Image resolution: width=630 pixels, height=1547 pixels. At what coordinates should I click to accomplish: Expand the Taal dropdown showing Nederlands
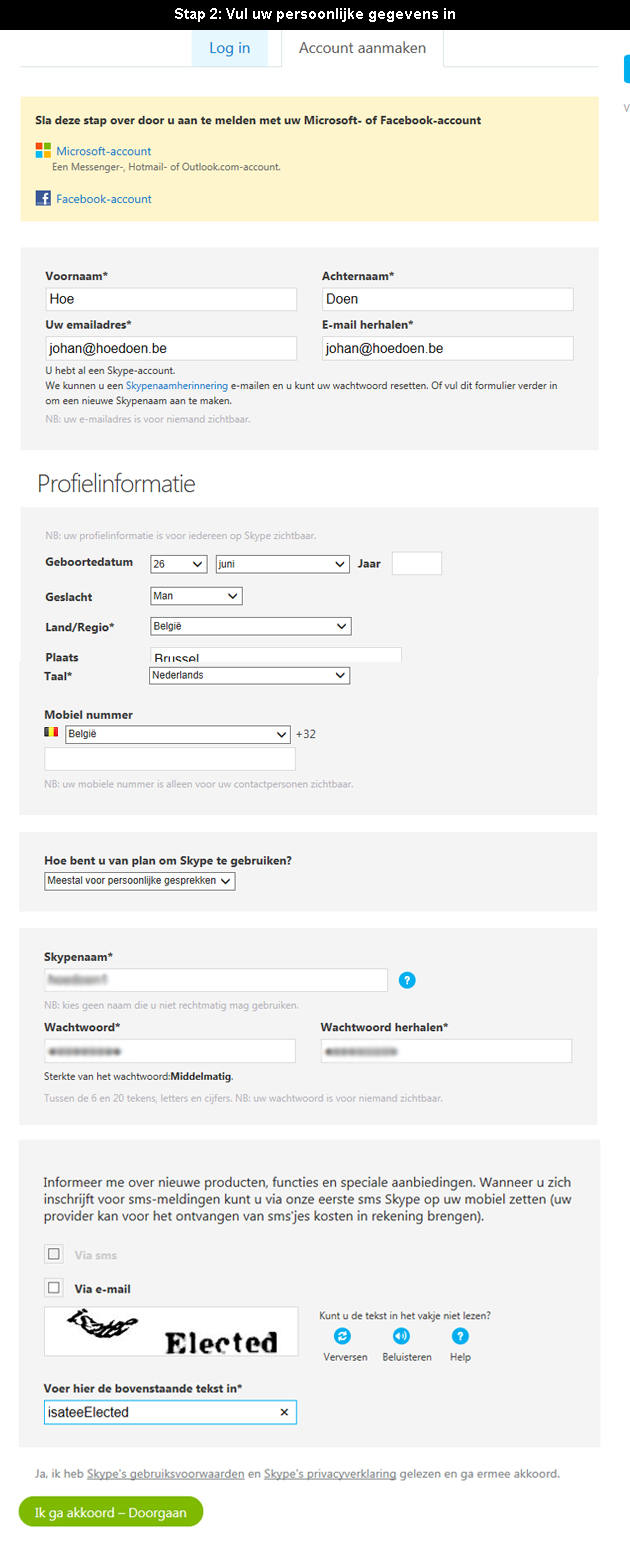pos(249,675)
